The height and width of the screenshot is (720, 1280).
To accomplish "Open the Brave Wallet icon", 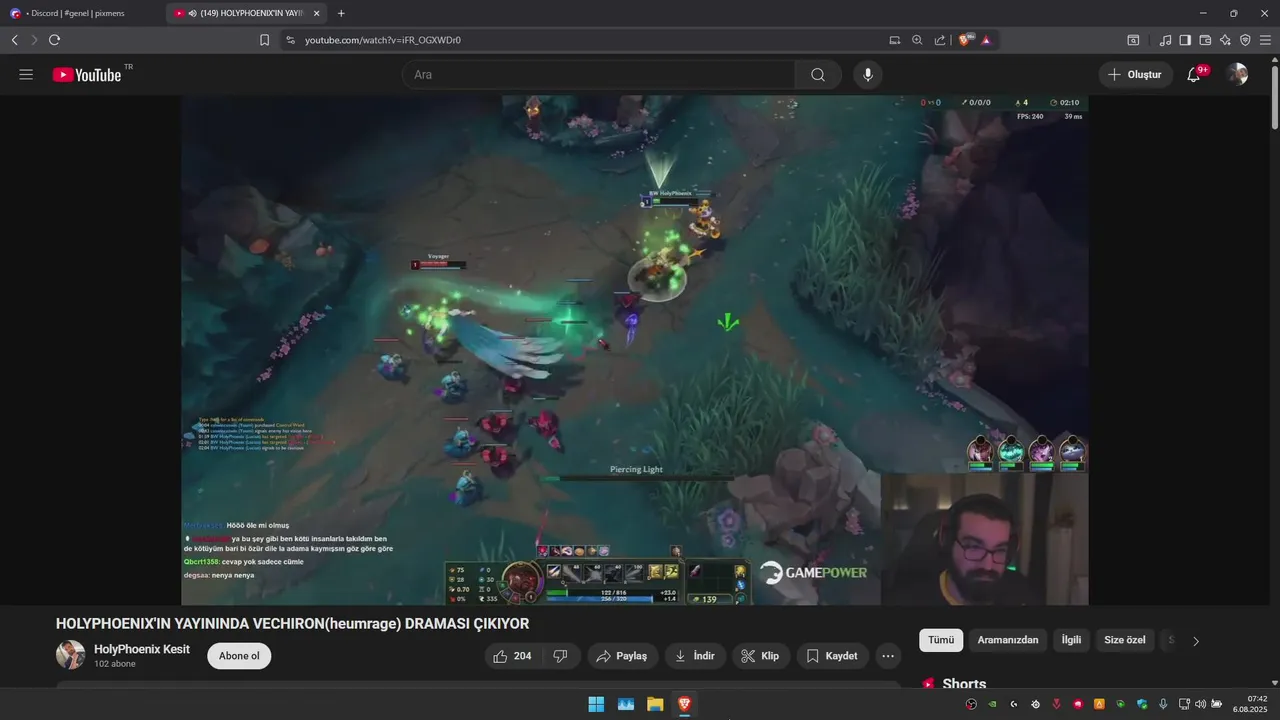I will pos(1205,40).
